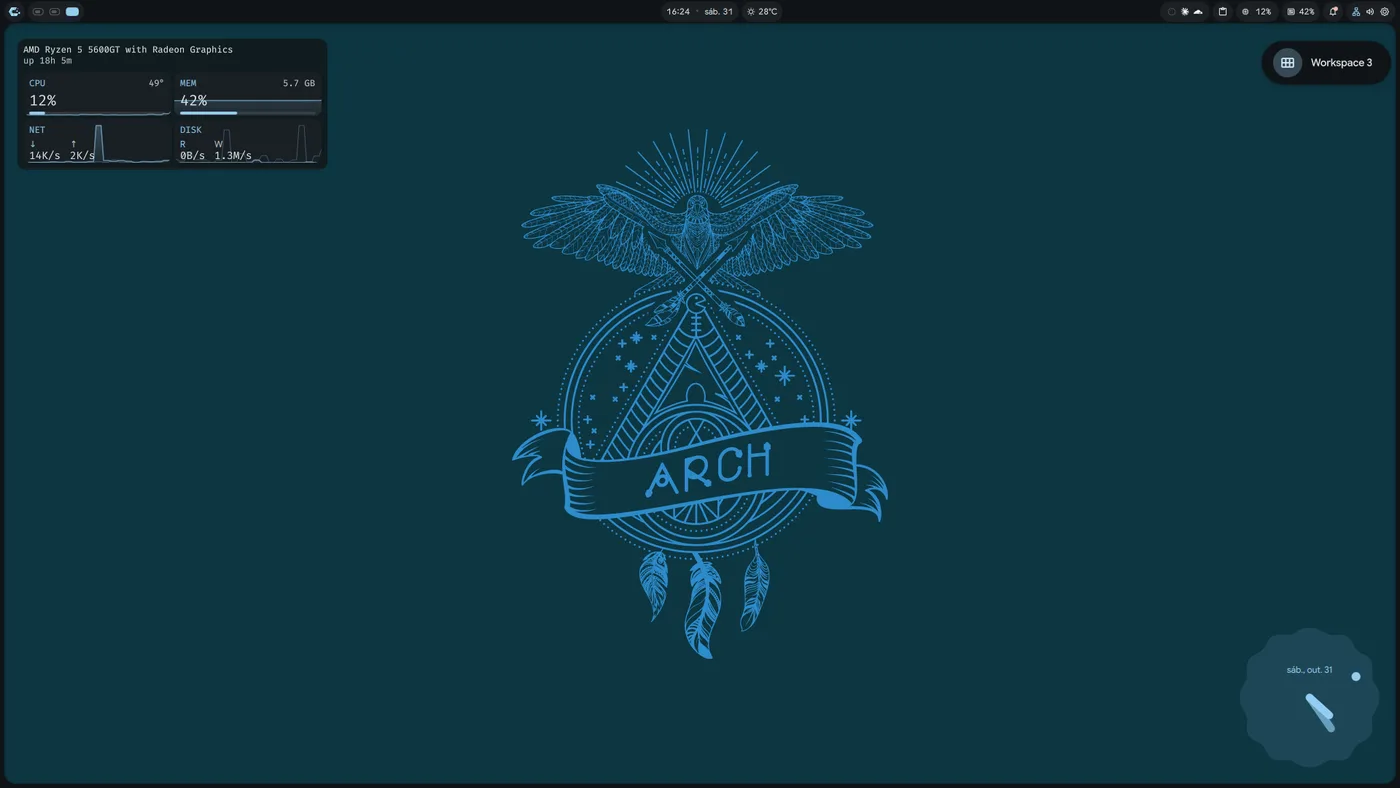The image size is (1400, 788).
Task: Click the starburst brightness icon in the tray
Action: (1185, 12)
